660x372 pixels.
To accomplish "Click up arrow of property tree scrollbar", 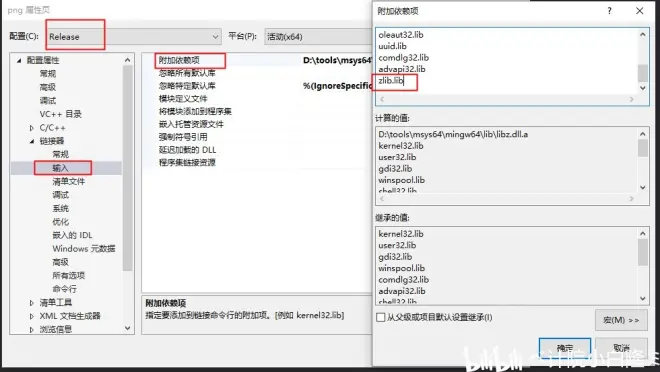I will pos(128,61).
